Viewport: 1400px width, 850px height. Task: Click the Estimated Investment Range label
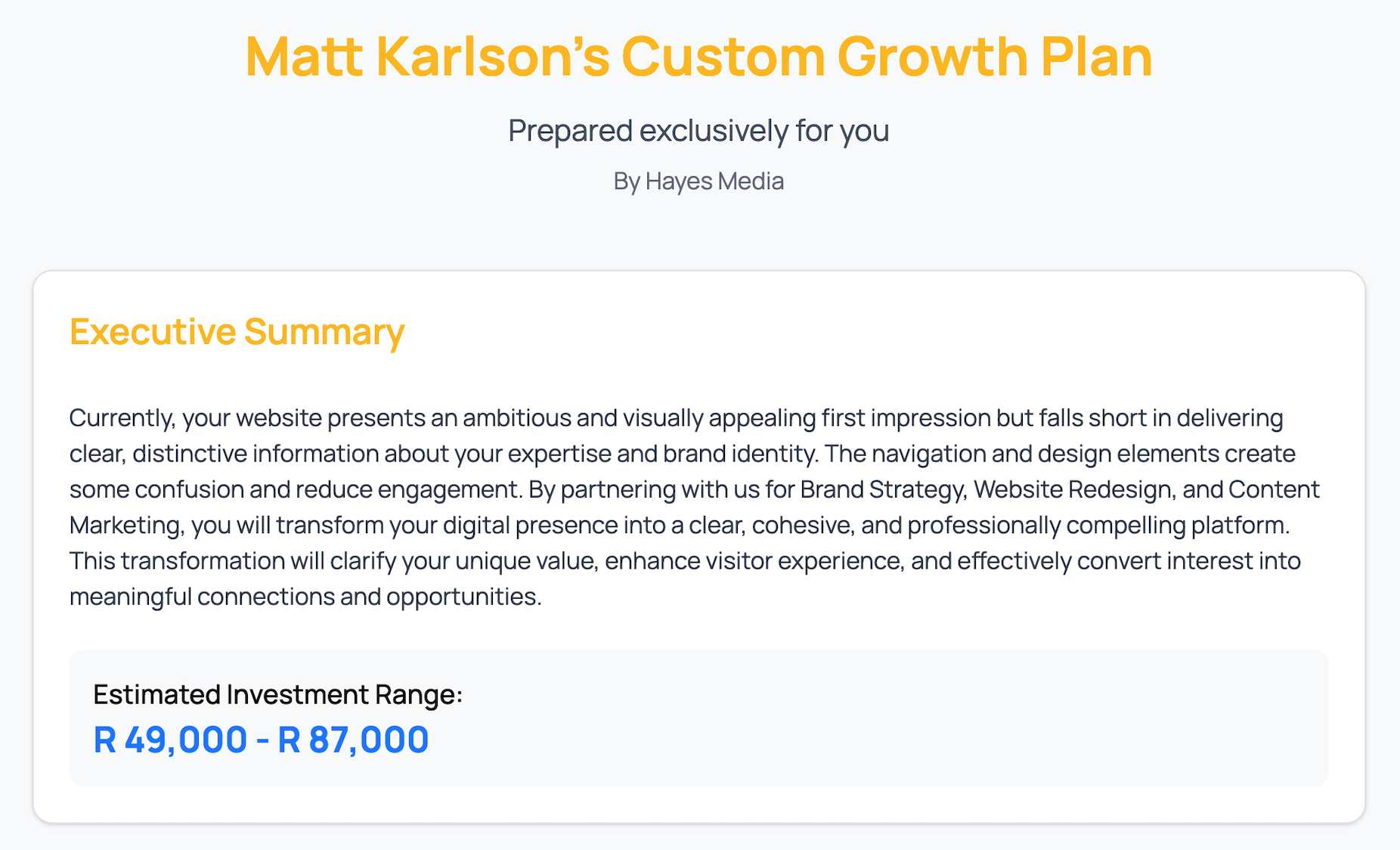(x=277, y=694)
